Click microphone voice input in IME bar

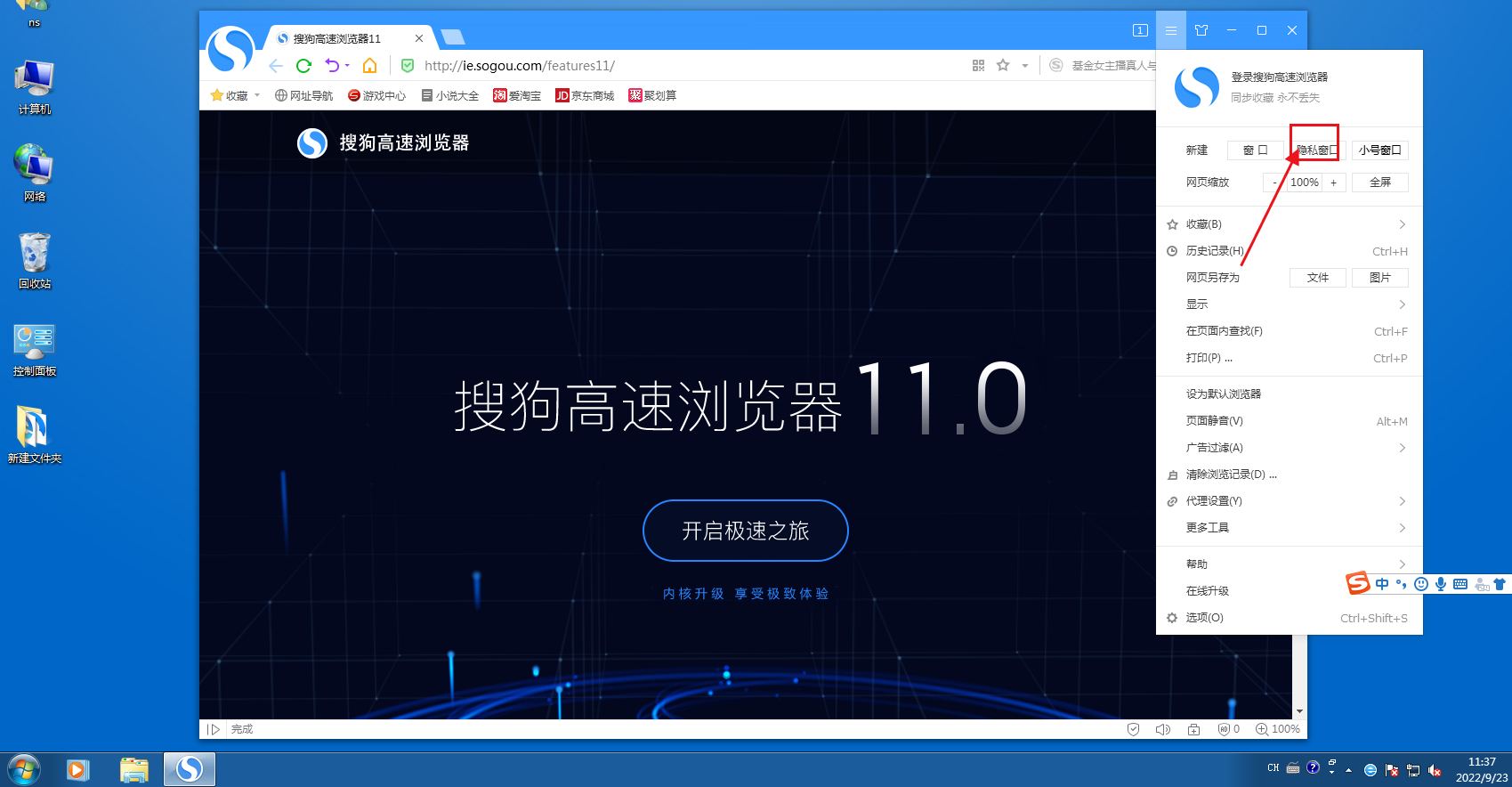[1441, 584]
